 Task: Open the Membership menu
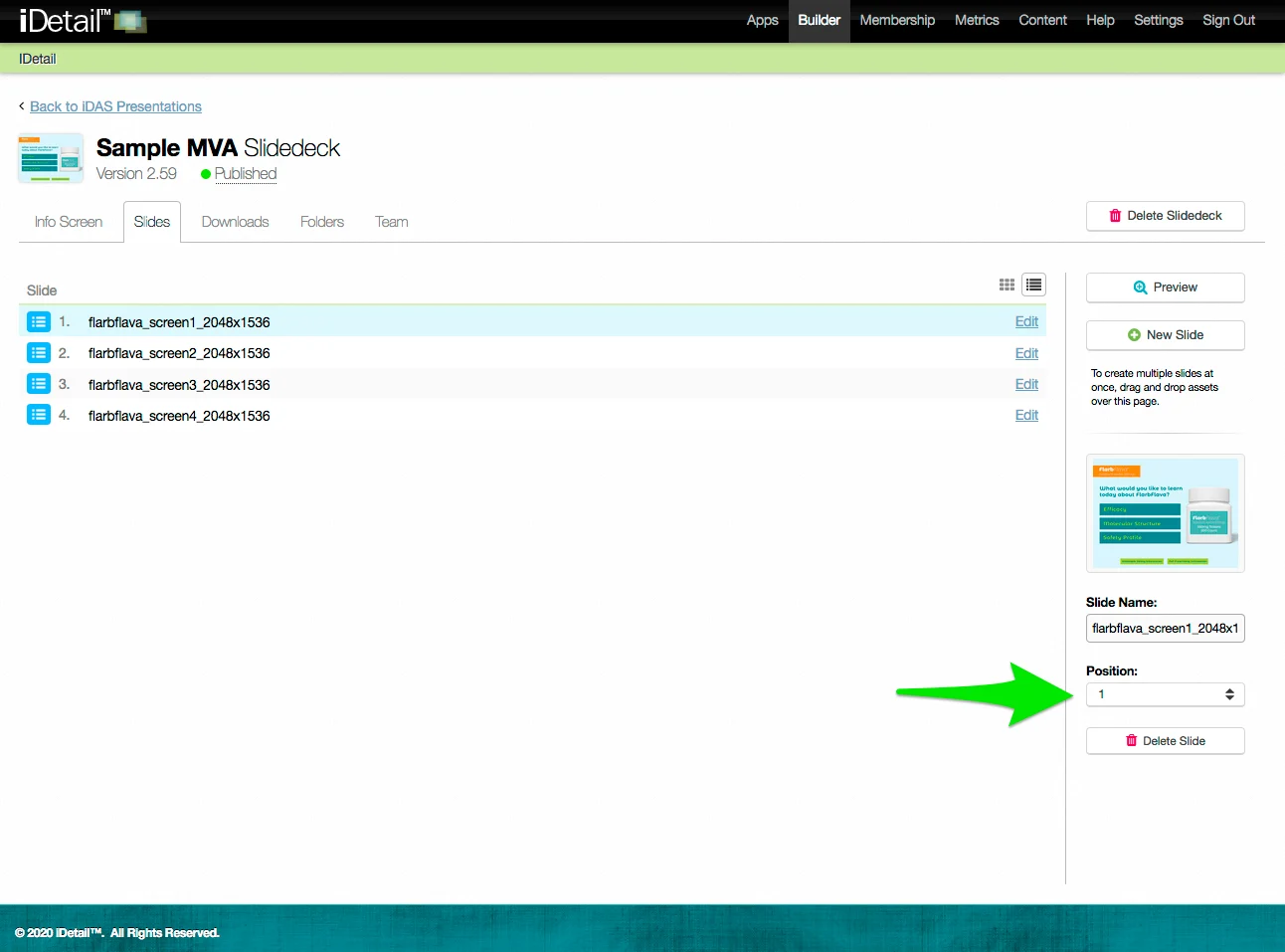click(x=897, y=20)
